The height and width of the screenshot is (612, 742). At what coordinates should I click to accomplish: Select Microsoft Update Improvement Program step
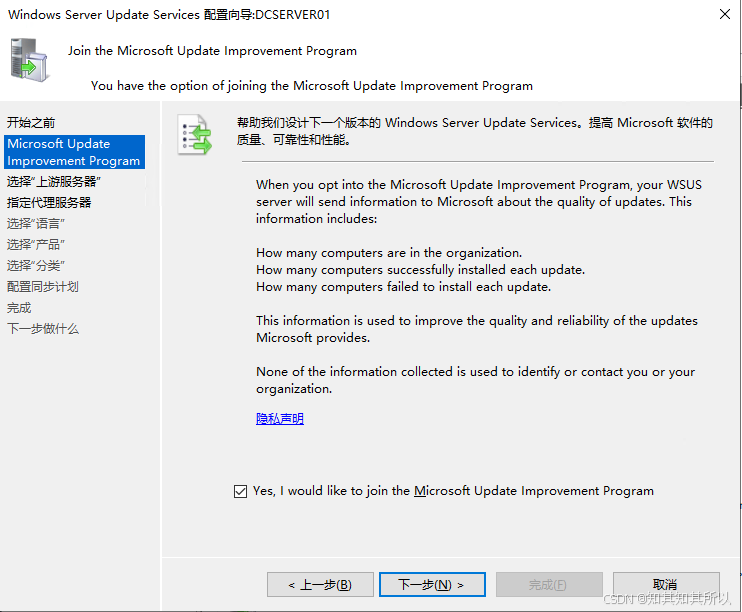click(74, 152)
